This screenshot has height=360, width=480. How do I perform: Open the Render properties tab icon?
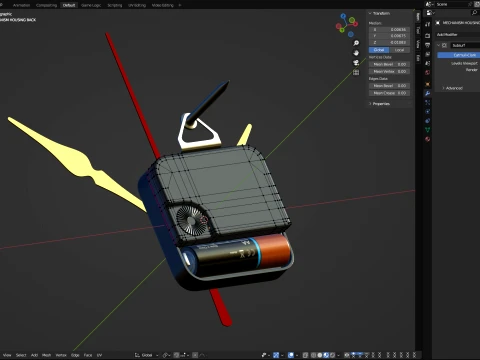tap(428, 36)
